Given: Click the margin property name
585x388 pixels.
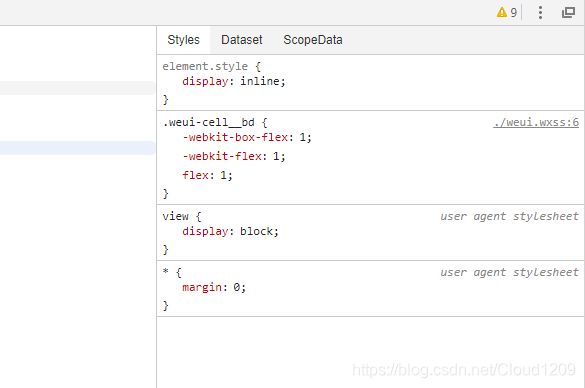Looking at the screenshot, I should [x=202, y=287].
